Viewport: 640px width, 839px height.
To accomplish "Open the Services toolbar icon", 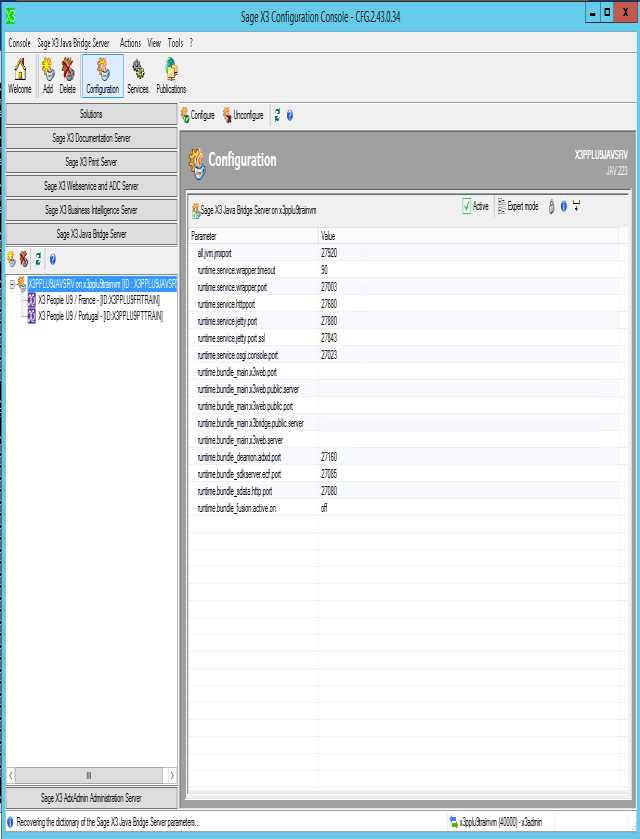I will (137, 70).
